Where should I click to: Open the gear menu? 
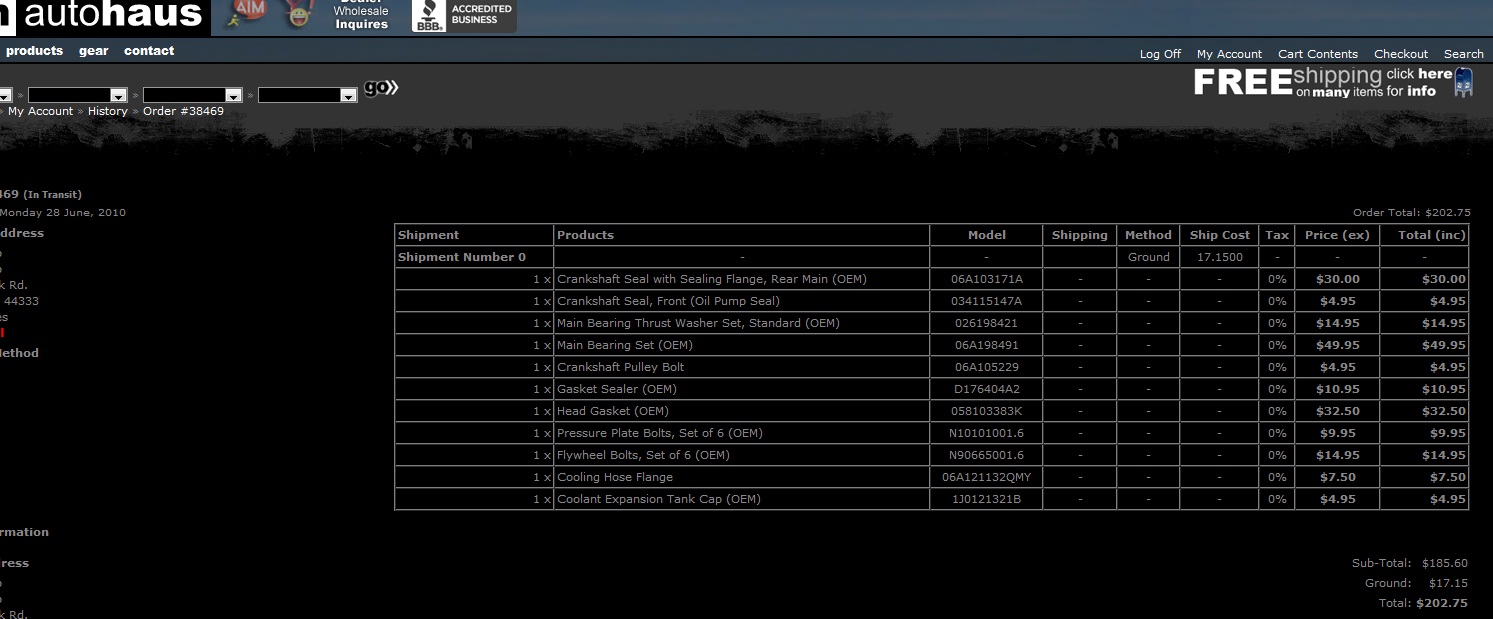click(94, 51)
